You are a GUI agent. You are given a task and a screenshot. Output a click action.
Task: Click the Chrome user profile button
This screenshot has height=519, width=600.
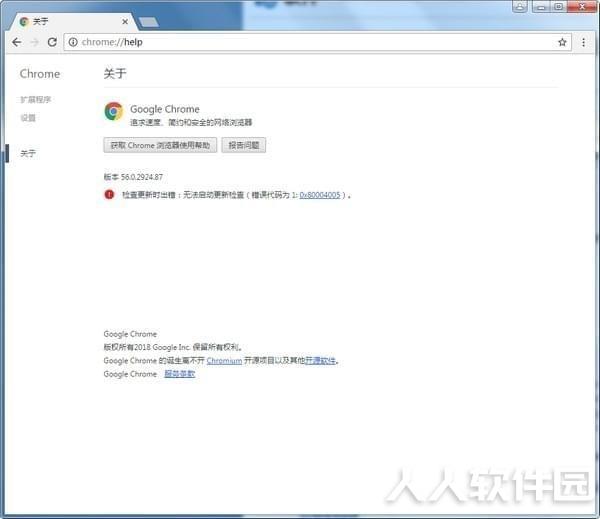[x=520, y=7]
